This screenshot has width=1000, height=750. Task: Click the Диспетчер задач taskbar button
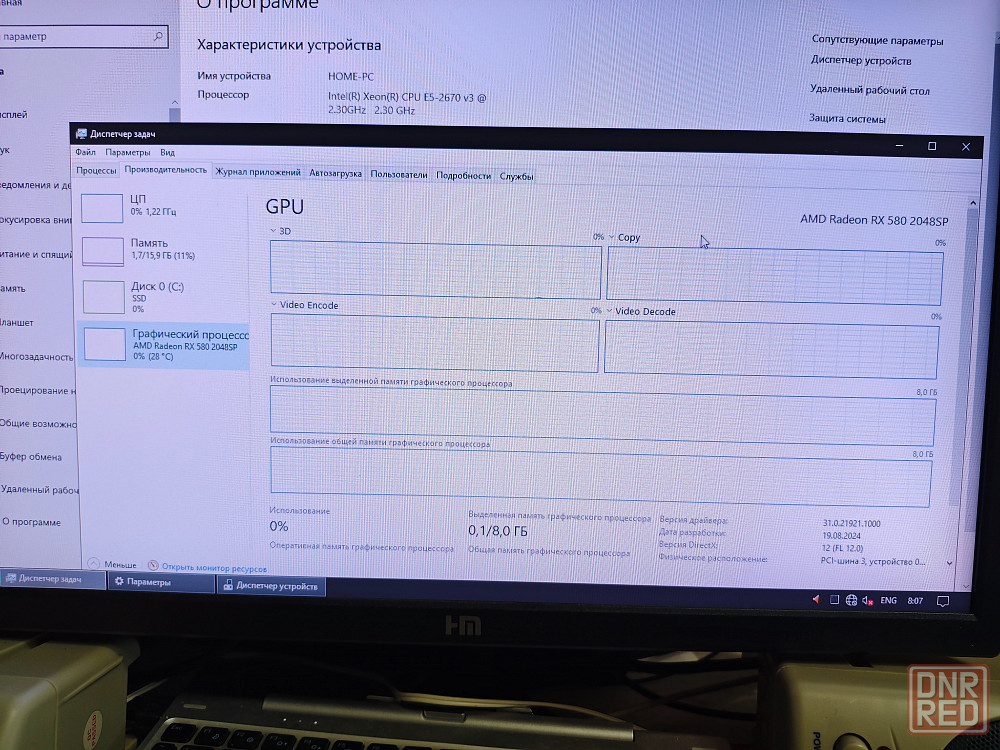click(x=52, y=578)
